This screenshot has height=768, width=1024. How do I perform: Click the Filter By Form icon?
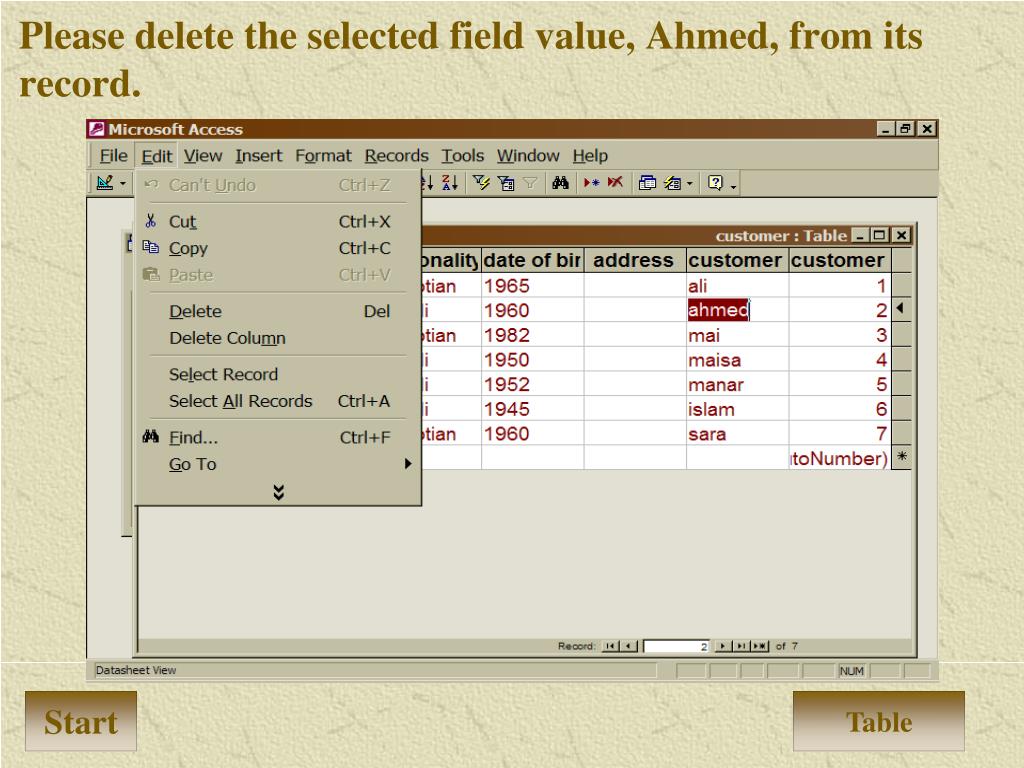505,183
